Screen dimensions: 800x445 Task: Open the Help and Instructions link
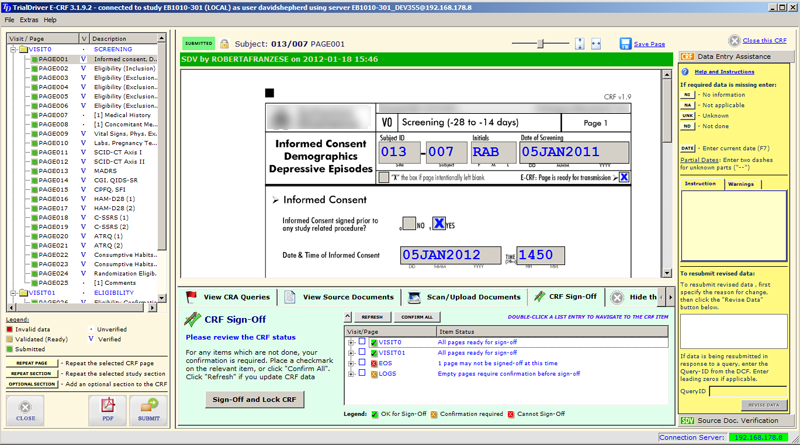tap(724, 72)
